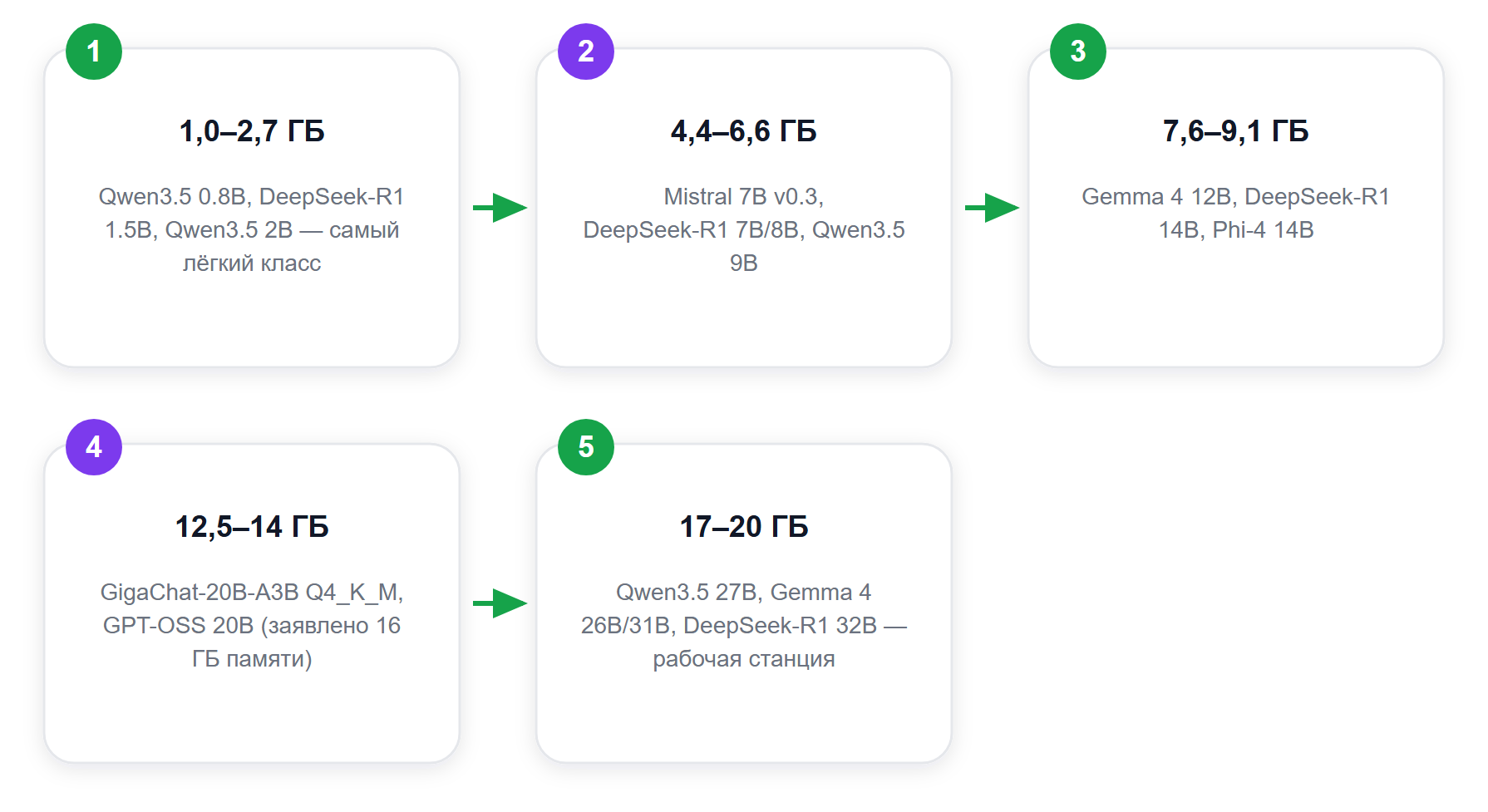This screenshot has width=1488, height=812.
Task: Click the Mistral 7B v0.3 description text
Action: point(744,230)
